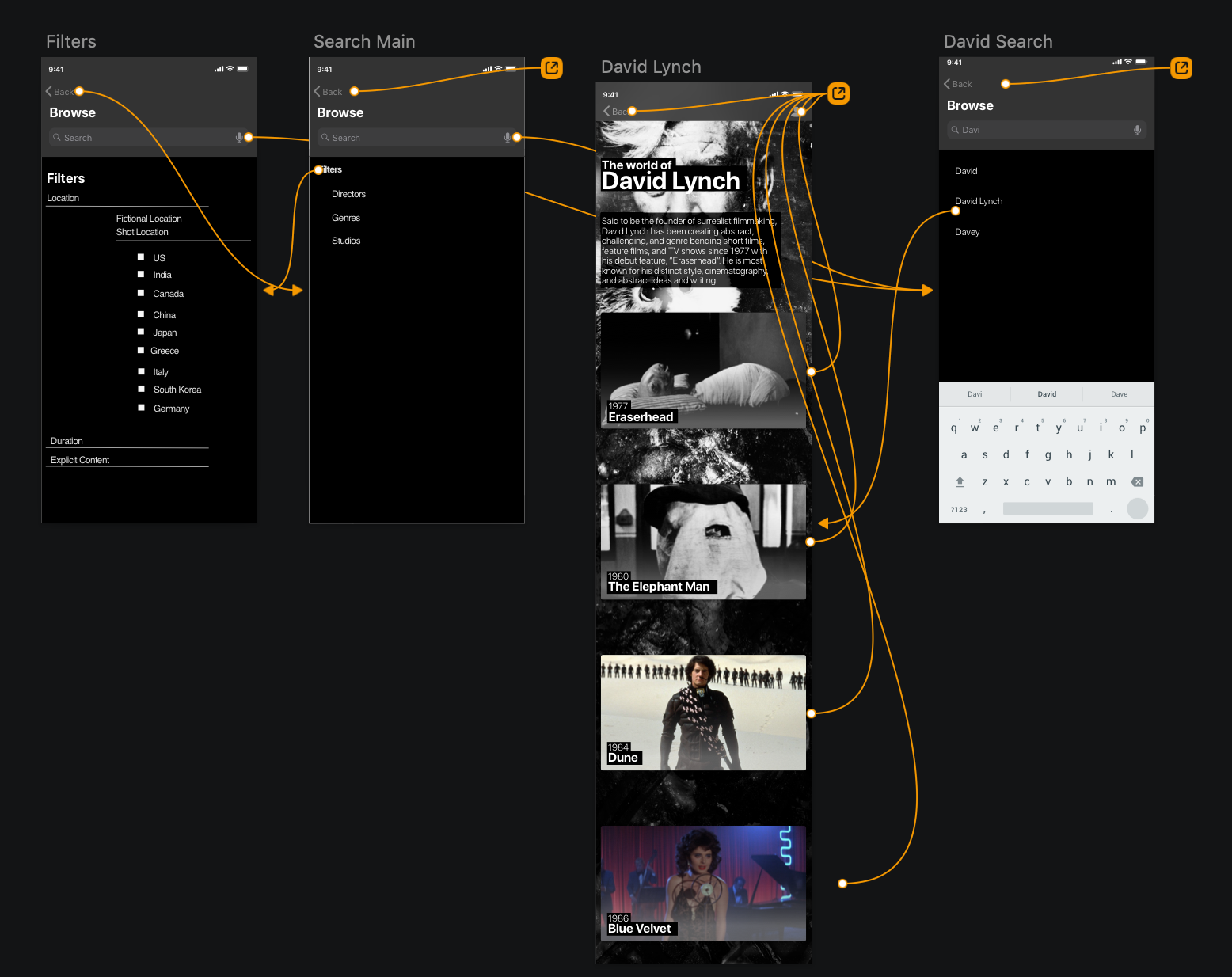Click Search field in Search Main artboard
Screen dimensions: 1232x977
click(417, 138)
